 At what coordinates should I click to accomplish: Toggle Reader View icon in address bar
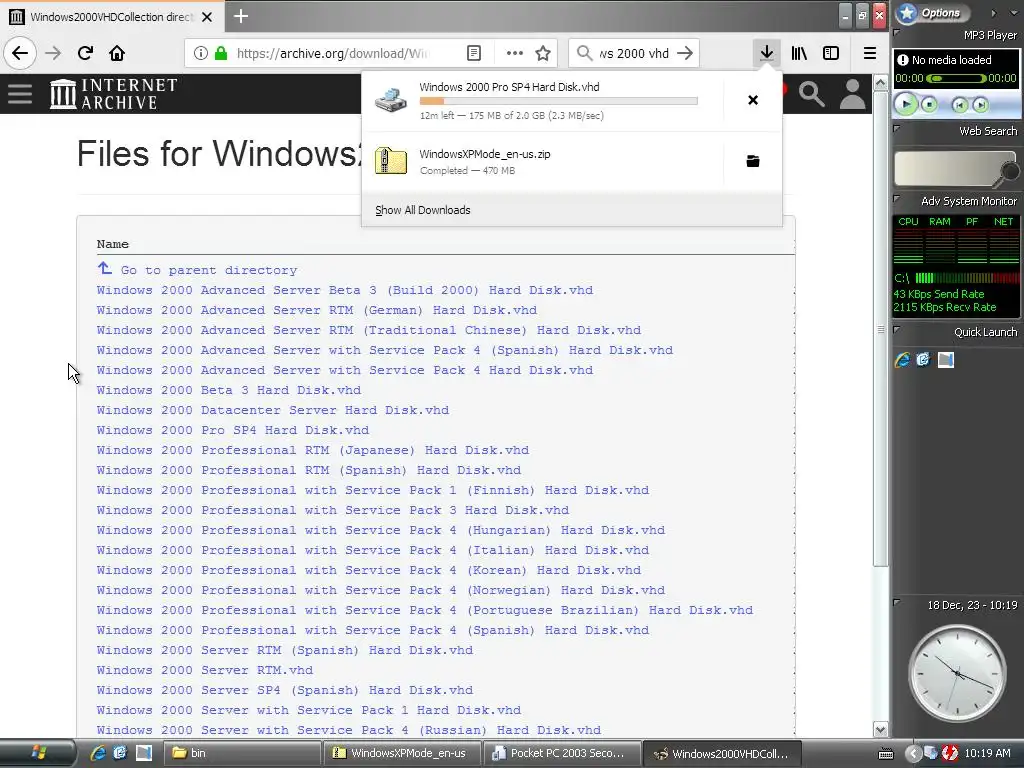pos(474,54)
